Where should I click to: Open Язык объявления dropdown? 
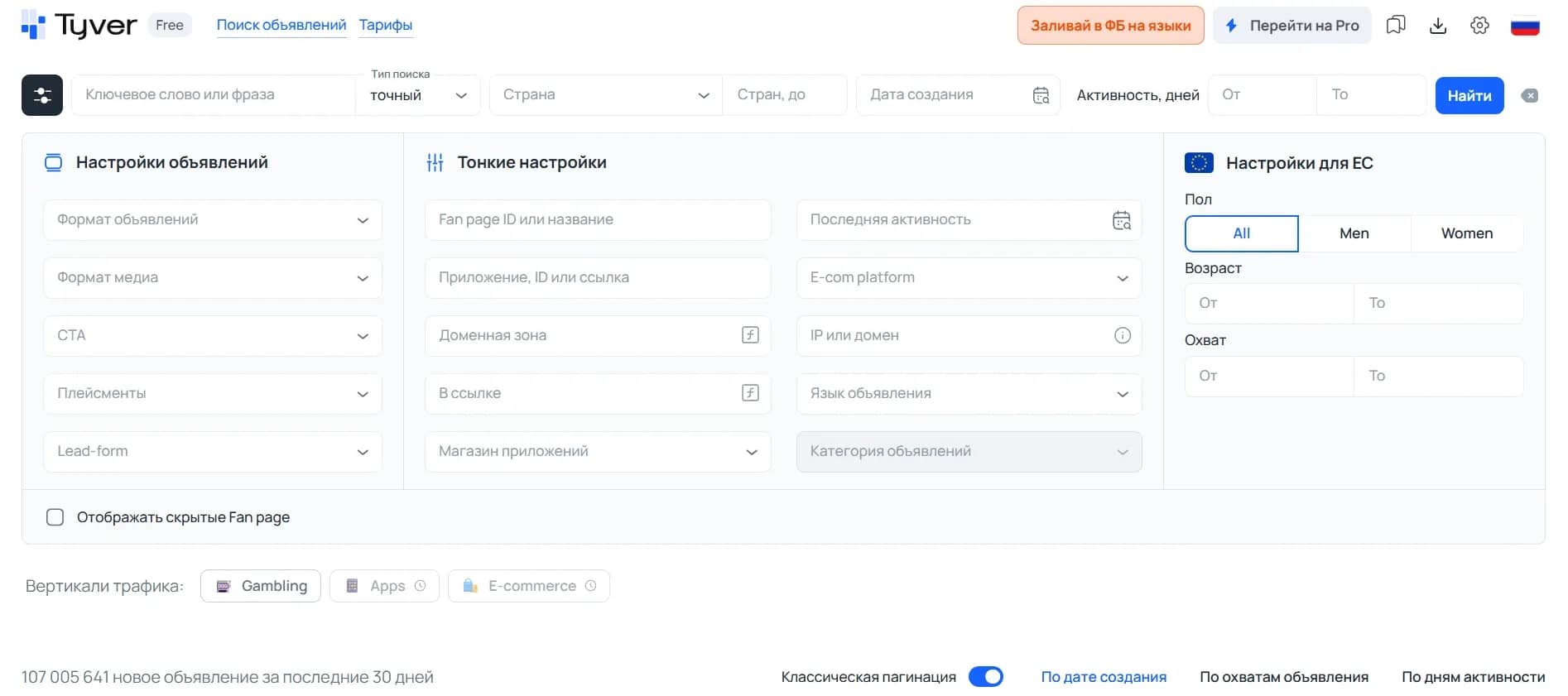[x=969, y=394]
